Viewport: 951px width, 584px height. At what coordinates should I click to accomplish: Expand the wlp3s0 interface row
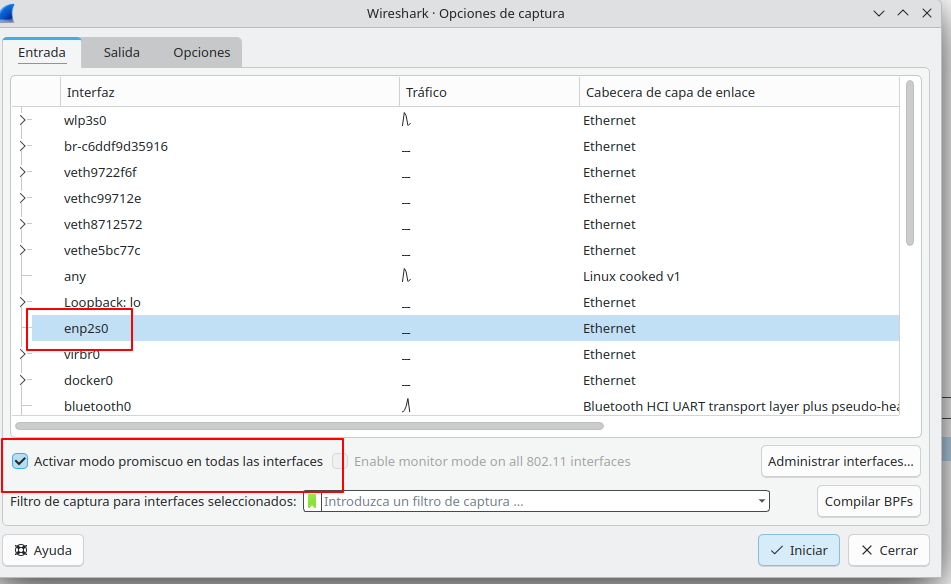(x=22, y=120)
